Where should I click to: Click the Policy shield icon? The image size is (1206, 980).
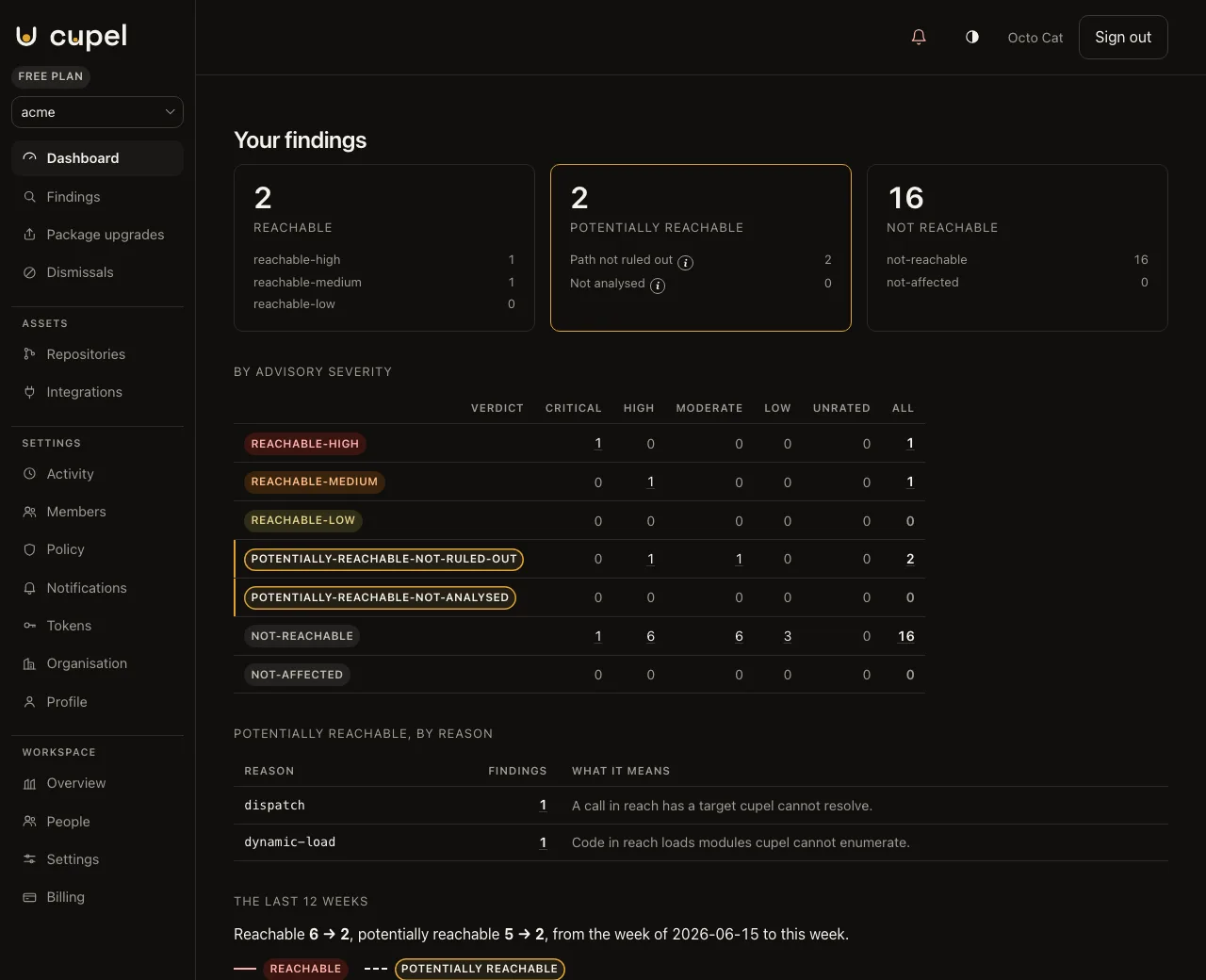pos(30,549)
